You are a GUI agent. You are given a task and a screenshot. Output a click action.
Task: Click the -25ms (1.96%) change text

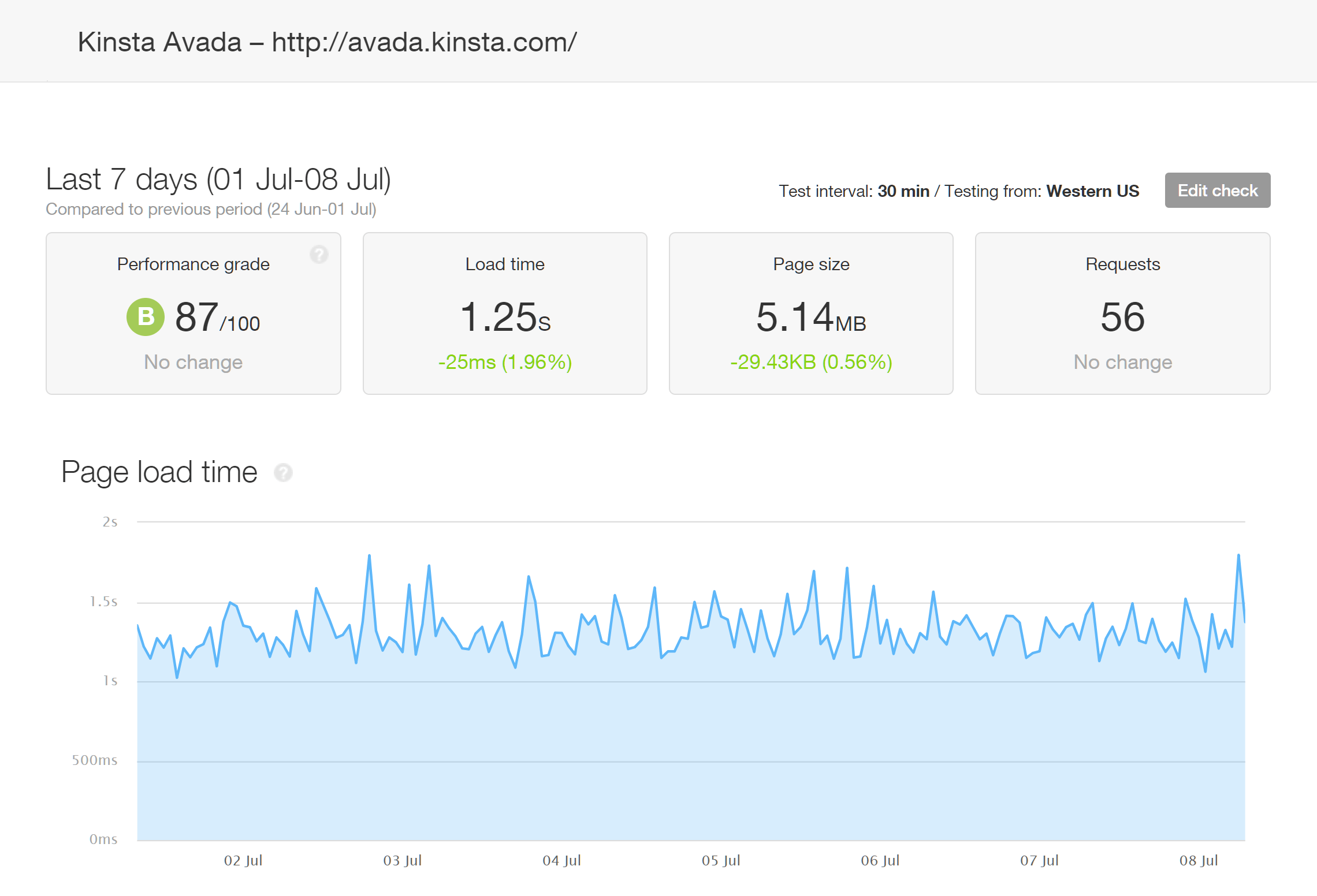click(x=505, y=362)
